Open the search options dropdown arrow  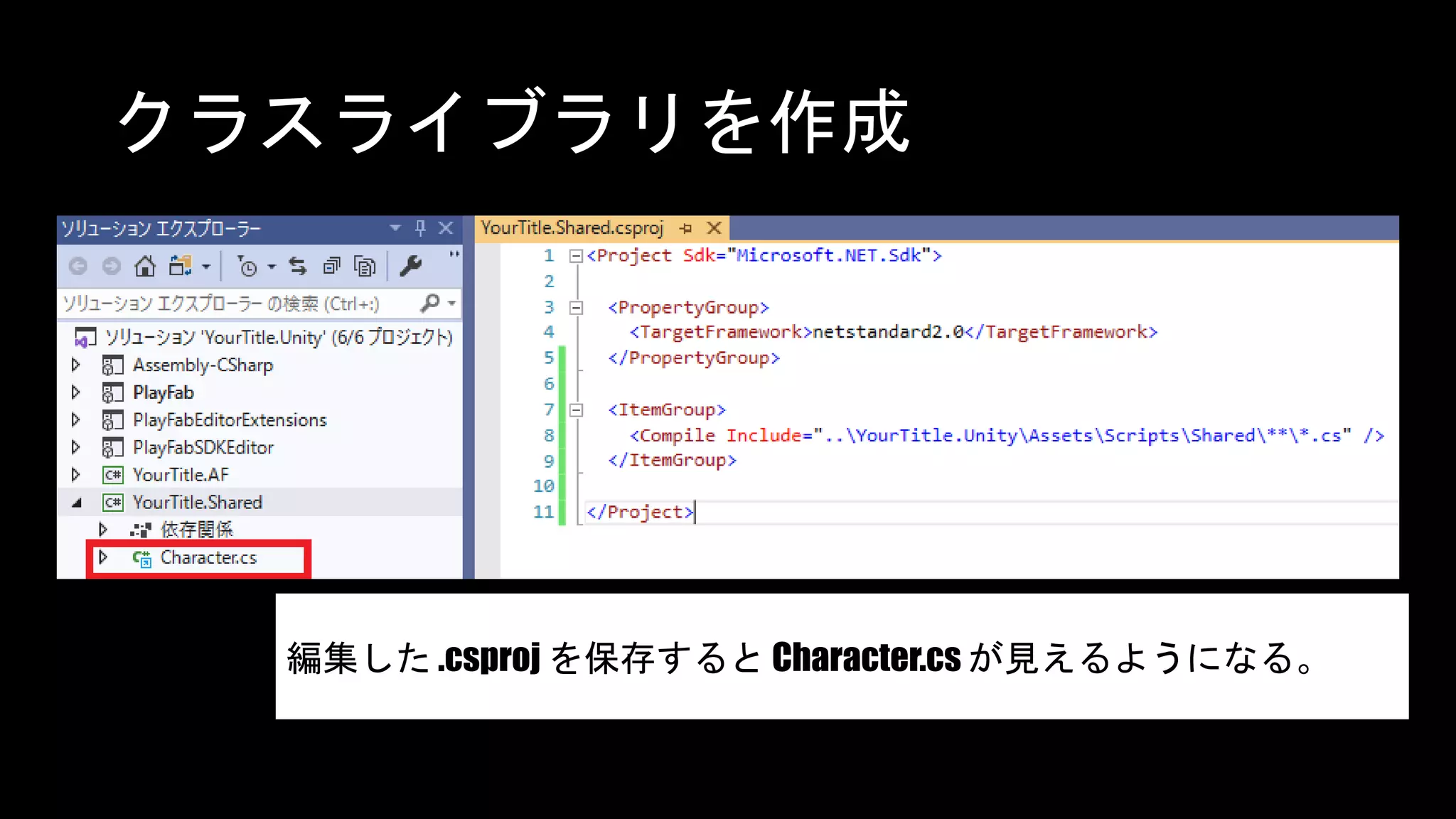(x=451, y=304)
